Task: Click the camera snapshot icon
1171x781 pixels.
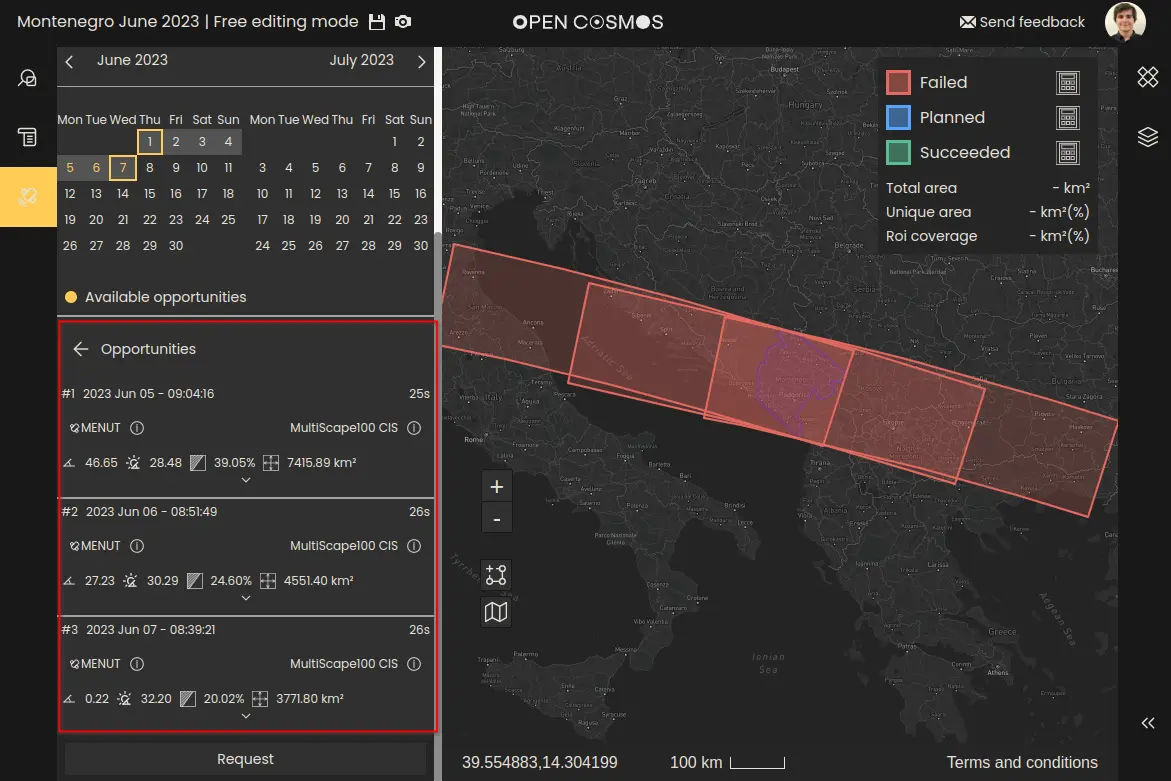Action: point(403,22)
